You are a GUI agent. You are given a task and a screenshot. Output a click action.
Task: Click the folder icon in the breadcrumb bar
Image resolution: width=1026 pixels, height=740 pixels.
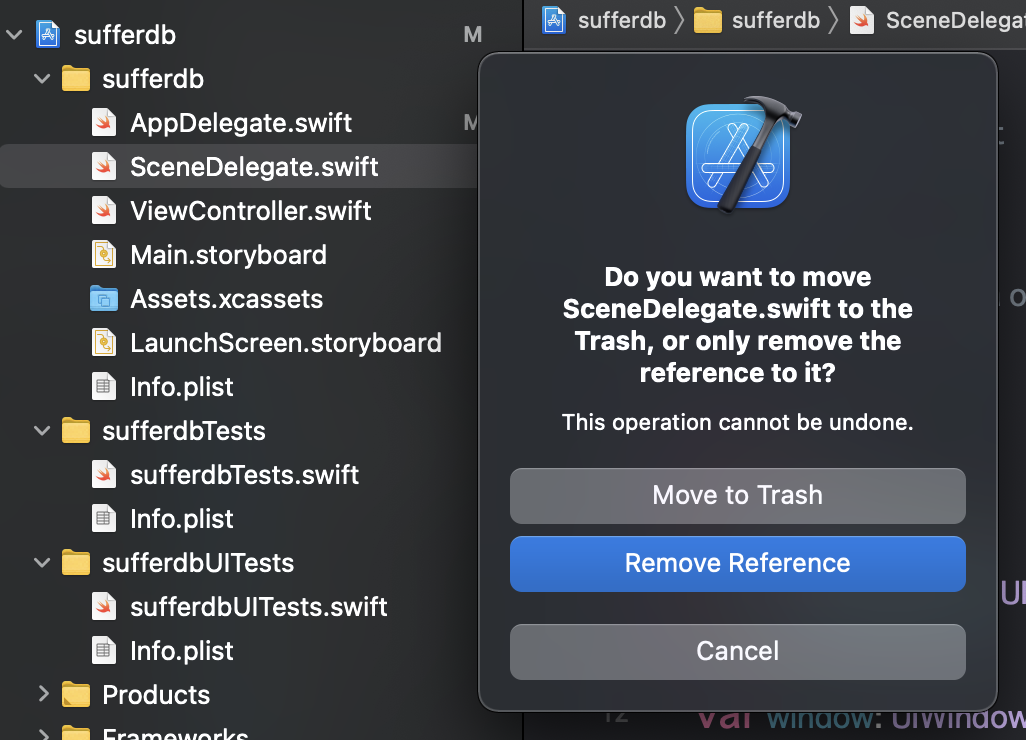pos(707,20)
